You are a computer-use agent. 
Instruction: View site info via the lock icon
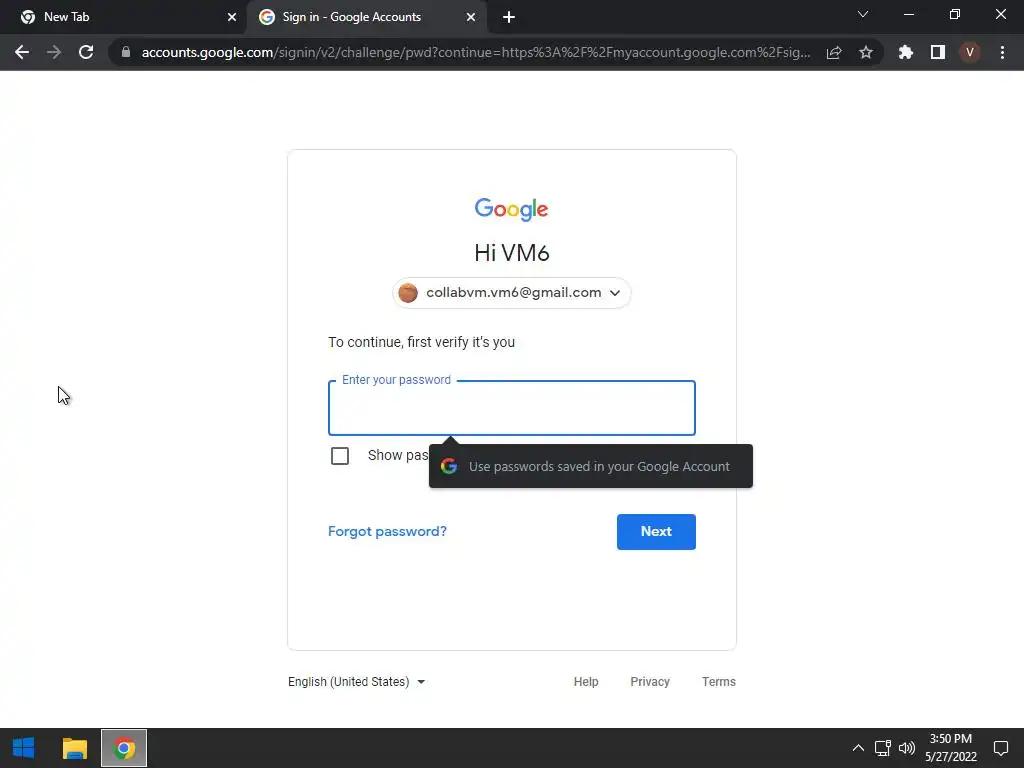click(x=126, y=52)
